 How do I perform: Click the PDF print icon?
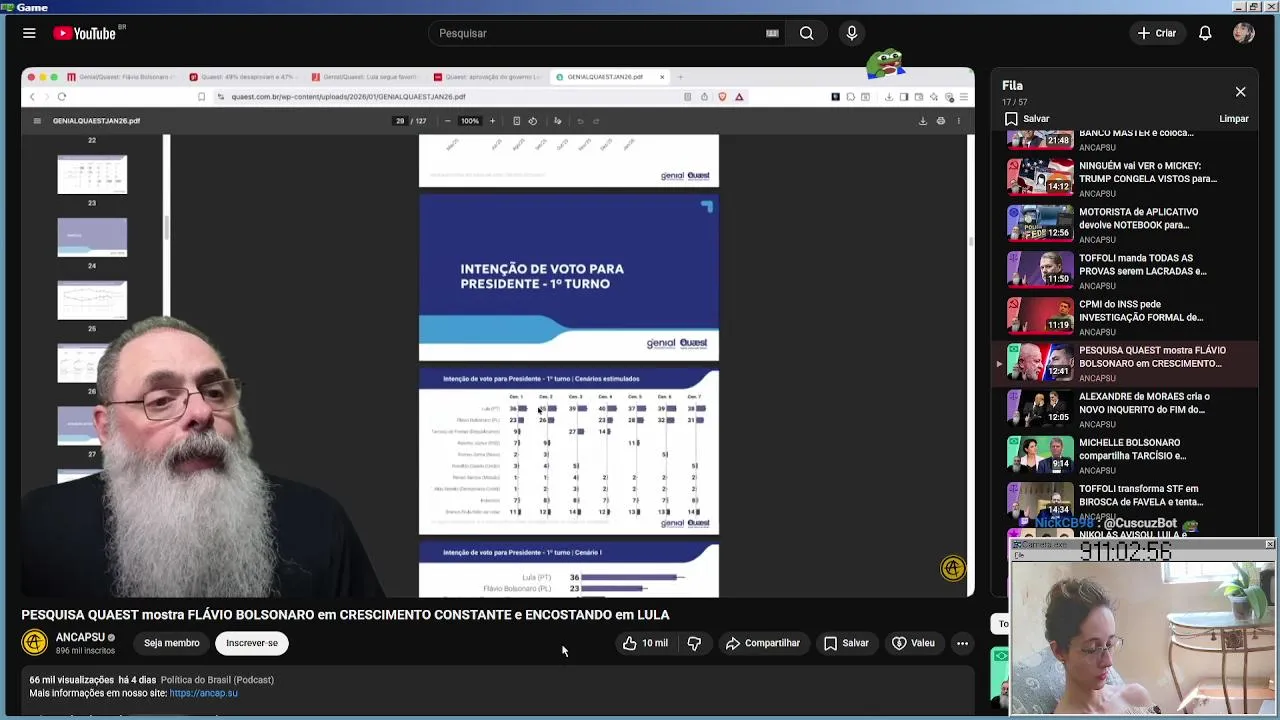tap(940, 121)
